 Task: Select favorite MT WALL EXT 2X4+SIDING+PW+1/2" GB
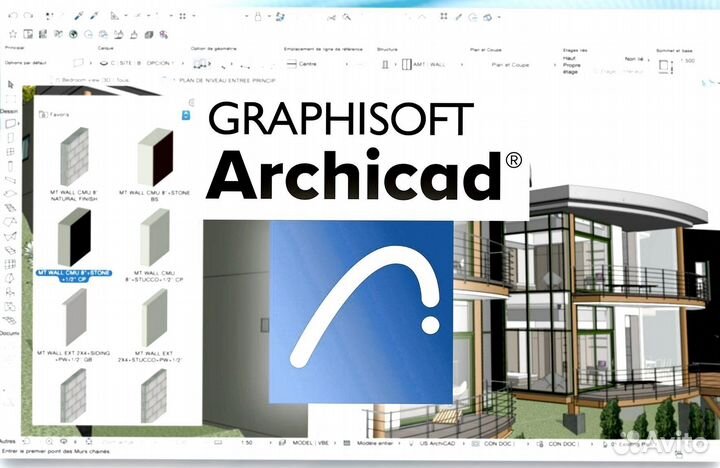(x=73, y=325)
